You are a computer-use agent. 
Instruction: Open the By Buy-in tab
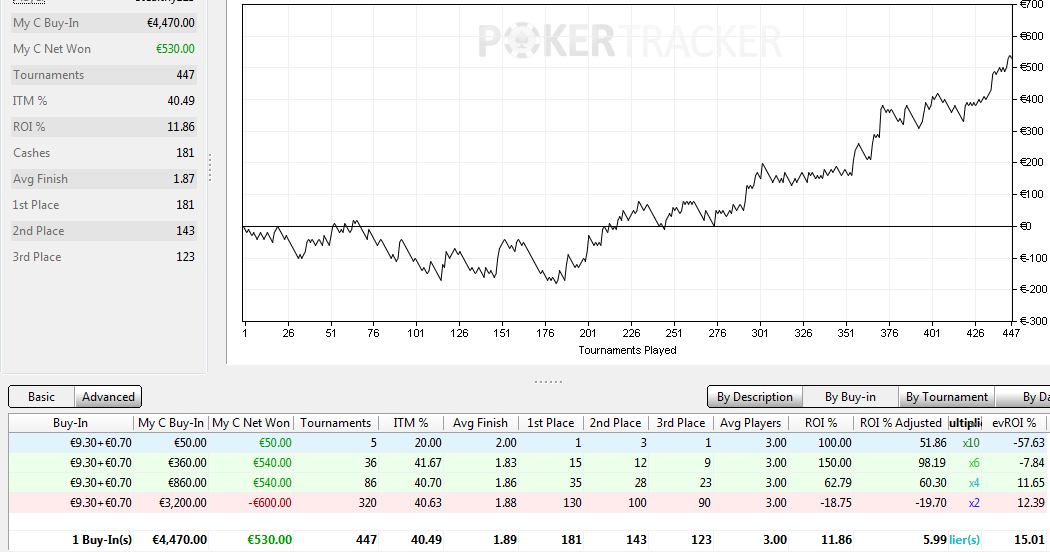pyautogui.click(x=850, y=397)
